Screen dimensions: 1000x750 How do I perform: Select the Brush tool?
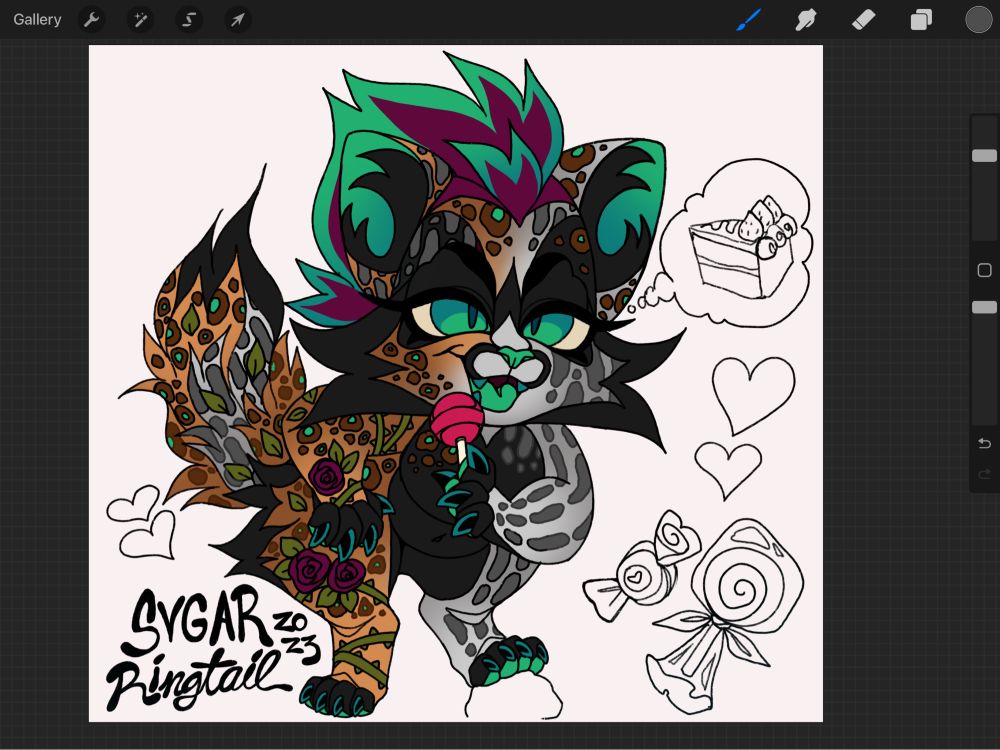coord(749,20)
